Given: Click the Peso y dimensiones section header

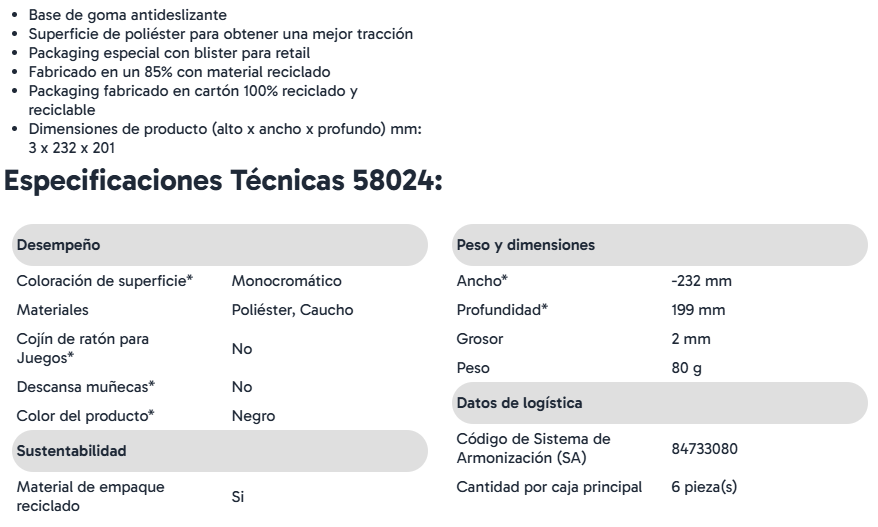Looking at the screenshot, I should tap(660, 245).
